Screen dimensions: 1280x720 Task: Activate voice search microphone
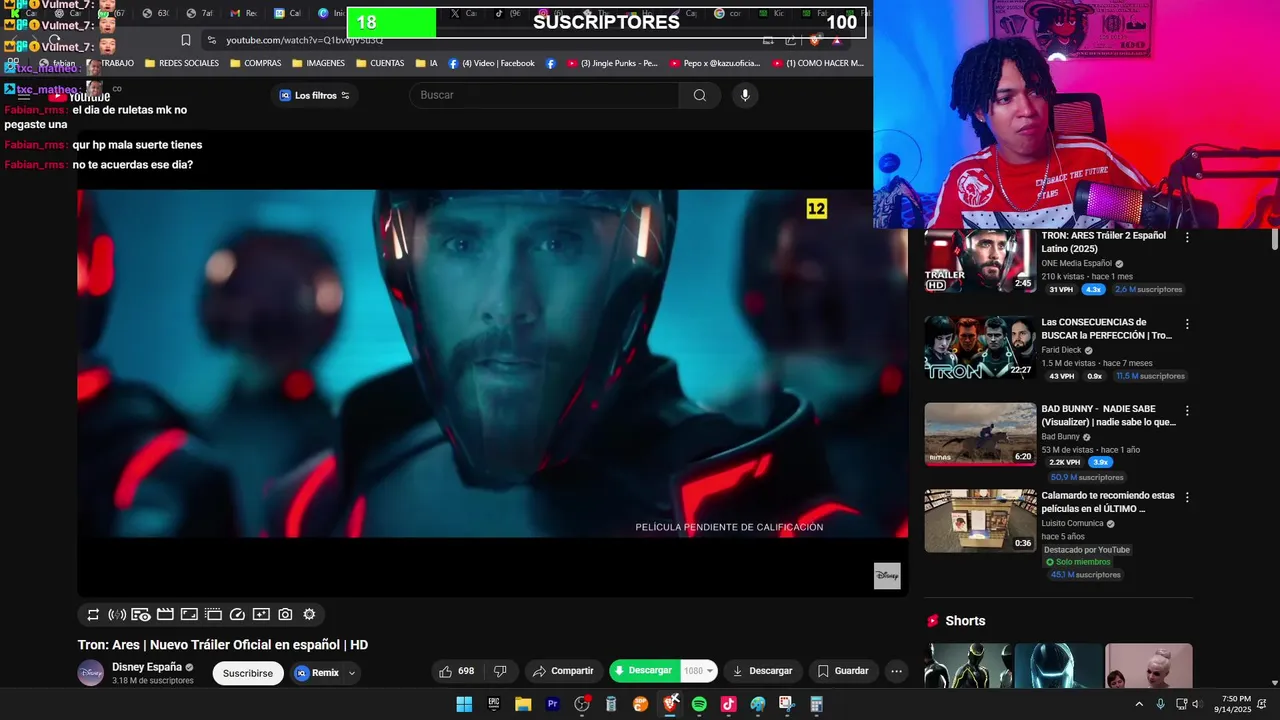pyautogui.click(x=744, y=95)
